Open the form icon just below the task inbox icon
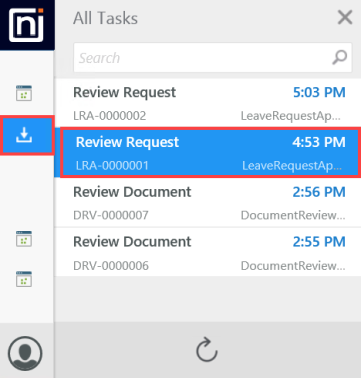This screenshot has height=378, width=361. pos(24,239)
